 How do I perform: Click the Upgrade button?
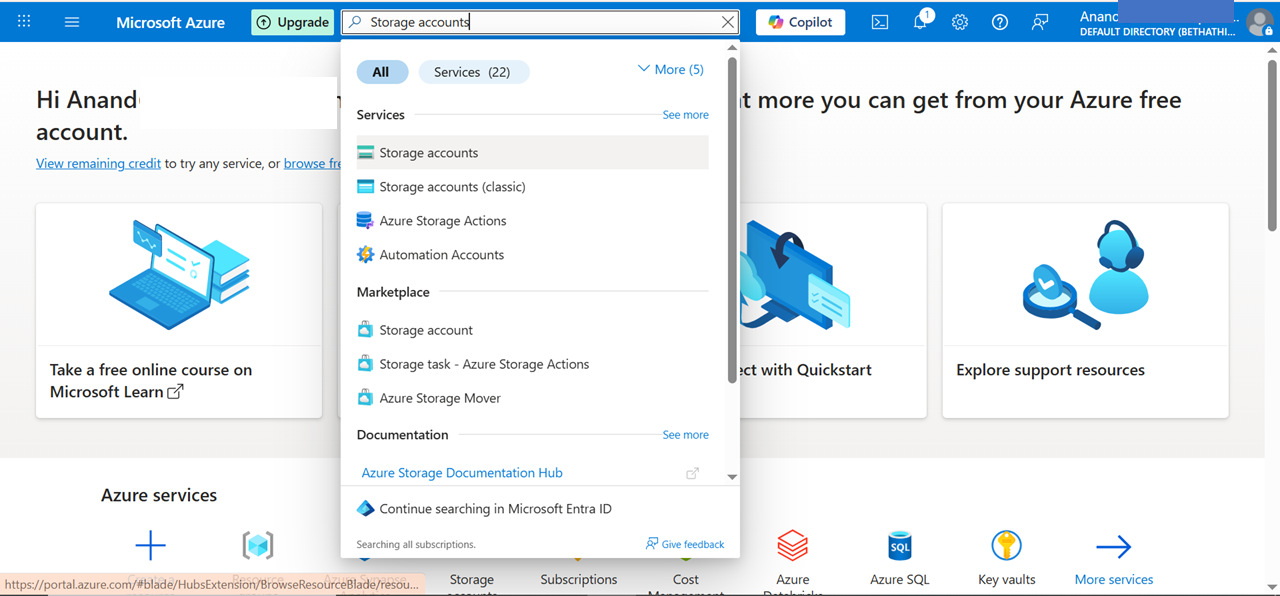click(293, 22)
